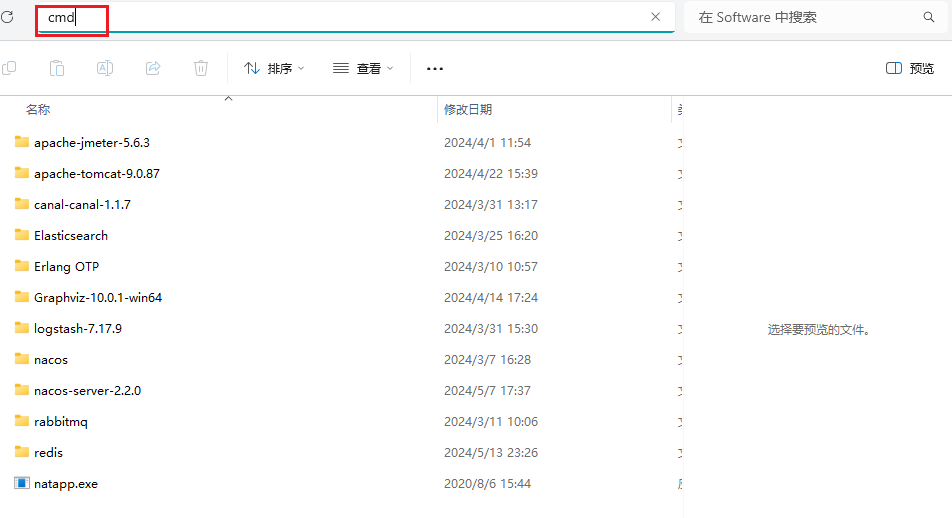952x518 pixels.
Task: Click folder icon of redis
Action: (x=22, y=451)
